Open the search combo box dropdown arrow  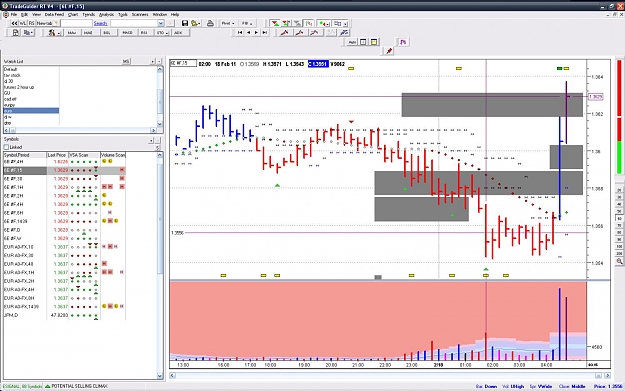click(161, 24)
